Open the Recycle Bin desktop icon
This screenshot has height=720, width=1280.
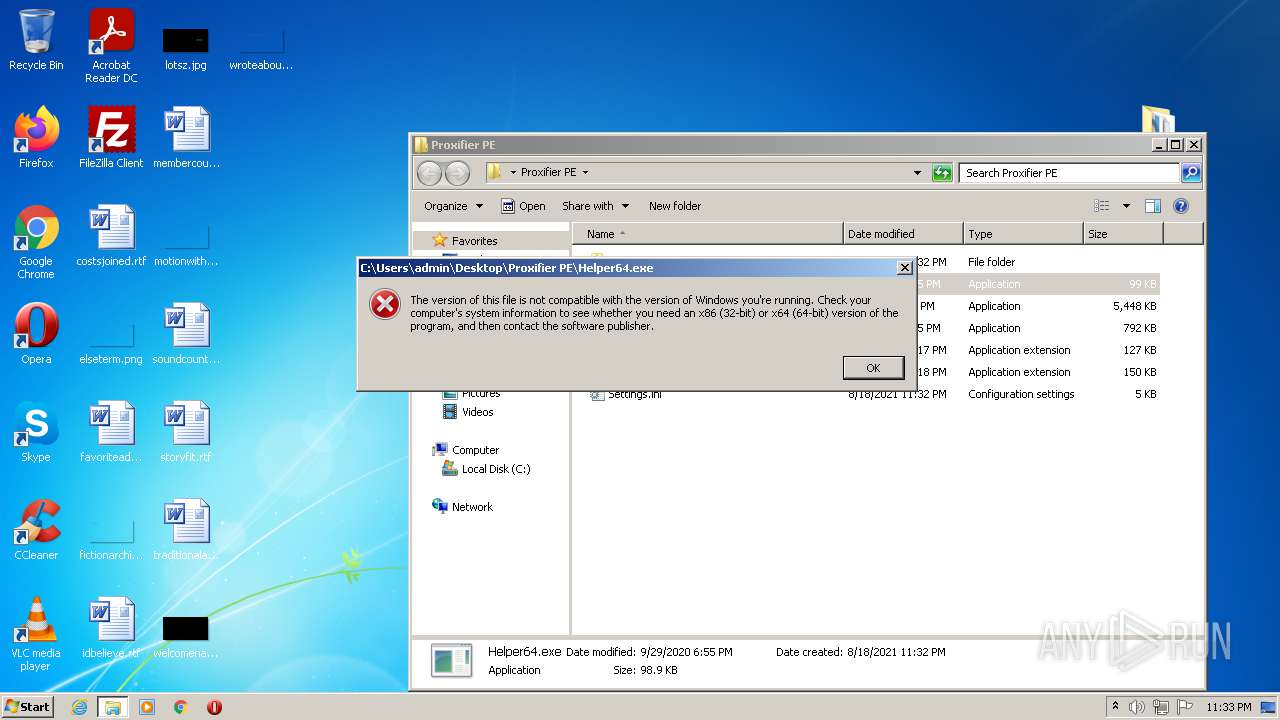point(36,40)
